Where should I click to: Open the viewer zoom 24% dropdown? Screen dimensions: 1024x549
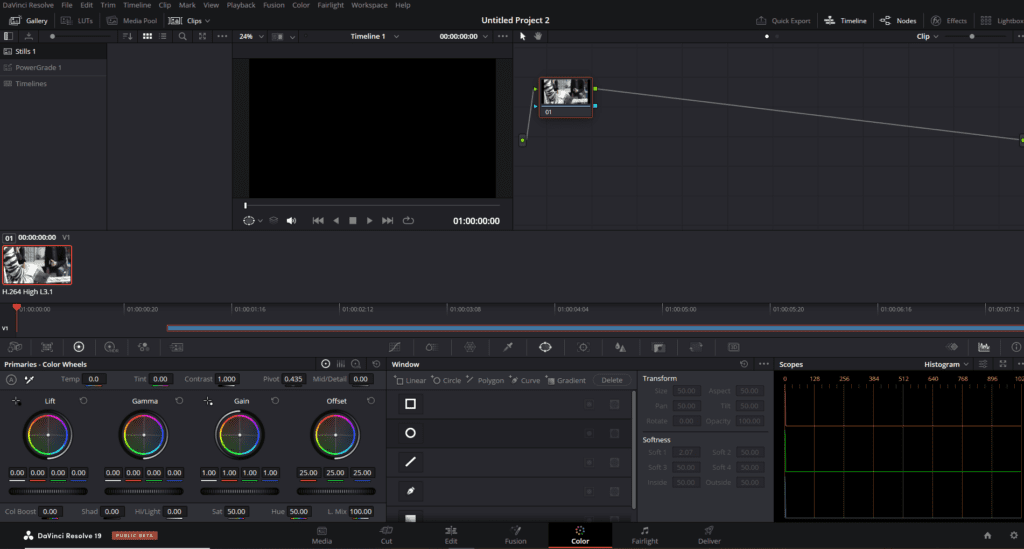[x=251, y=37]
